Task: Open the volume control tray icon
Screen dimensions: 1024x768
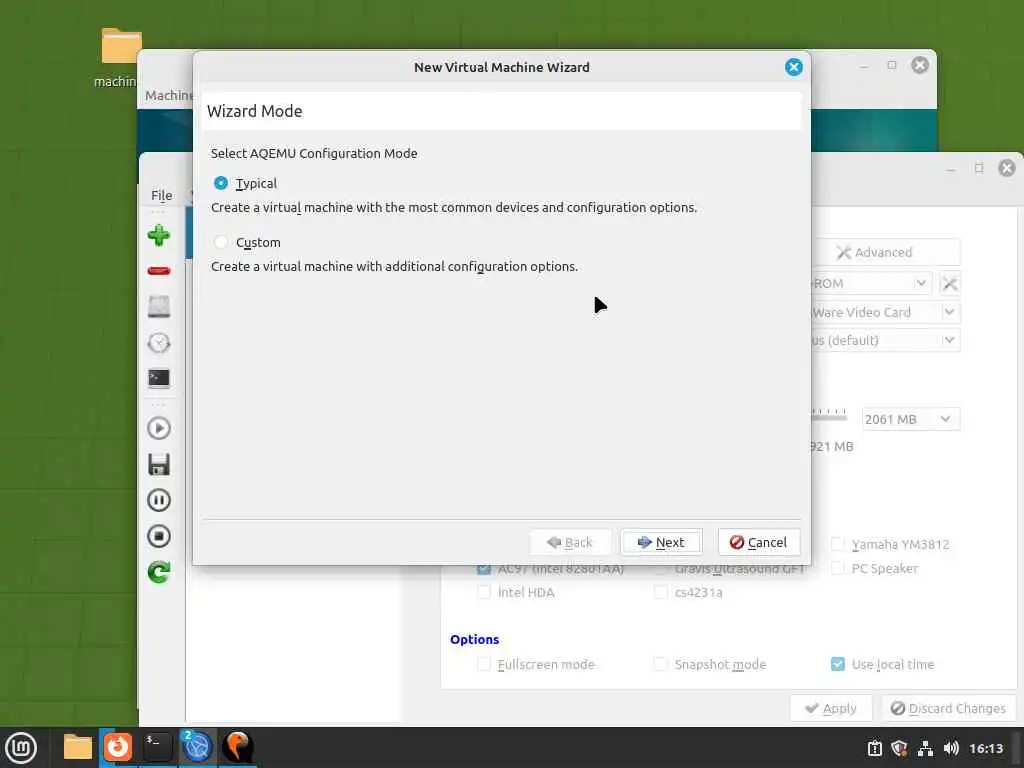Action: (951, 748)
